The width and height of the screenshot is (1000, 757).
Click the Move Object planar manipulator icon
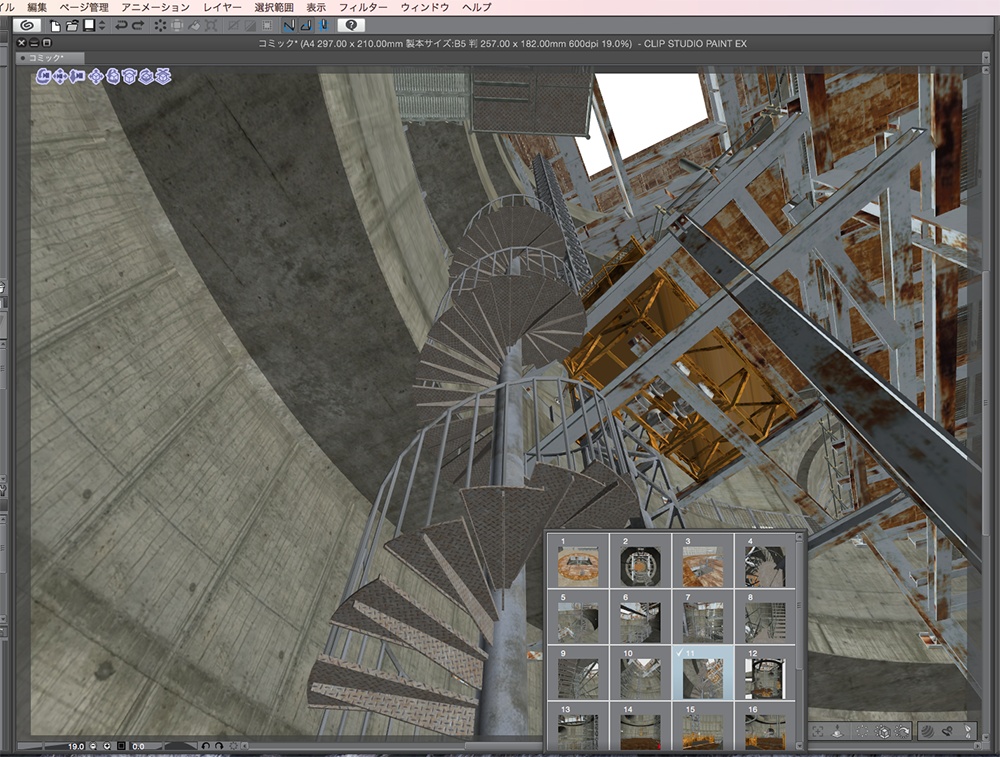[x=96, y=76]
